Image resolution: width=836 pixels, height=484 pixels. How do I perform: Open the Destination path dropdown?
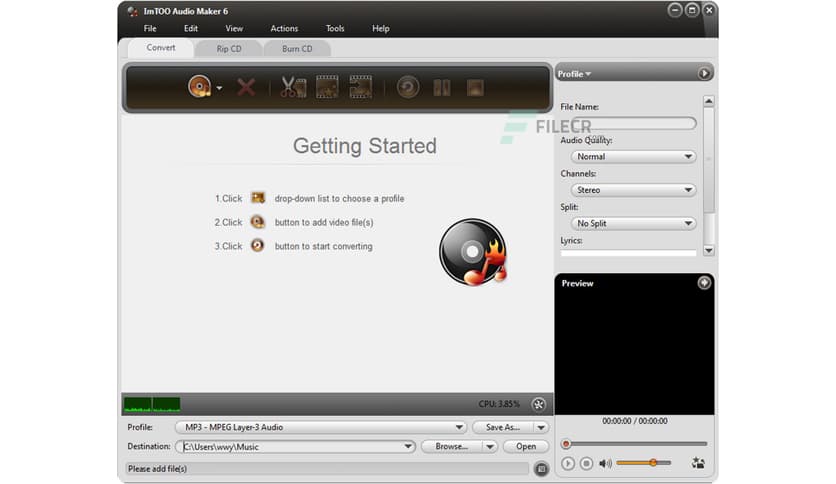pos(408,446)
